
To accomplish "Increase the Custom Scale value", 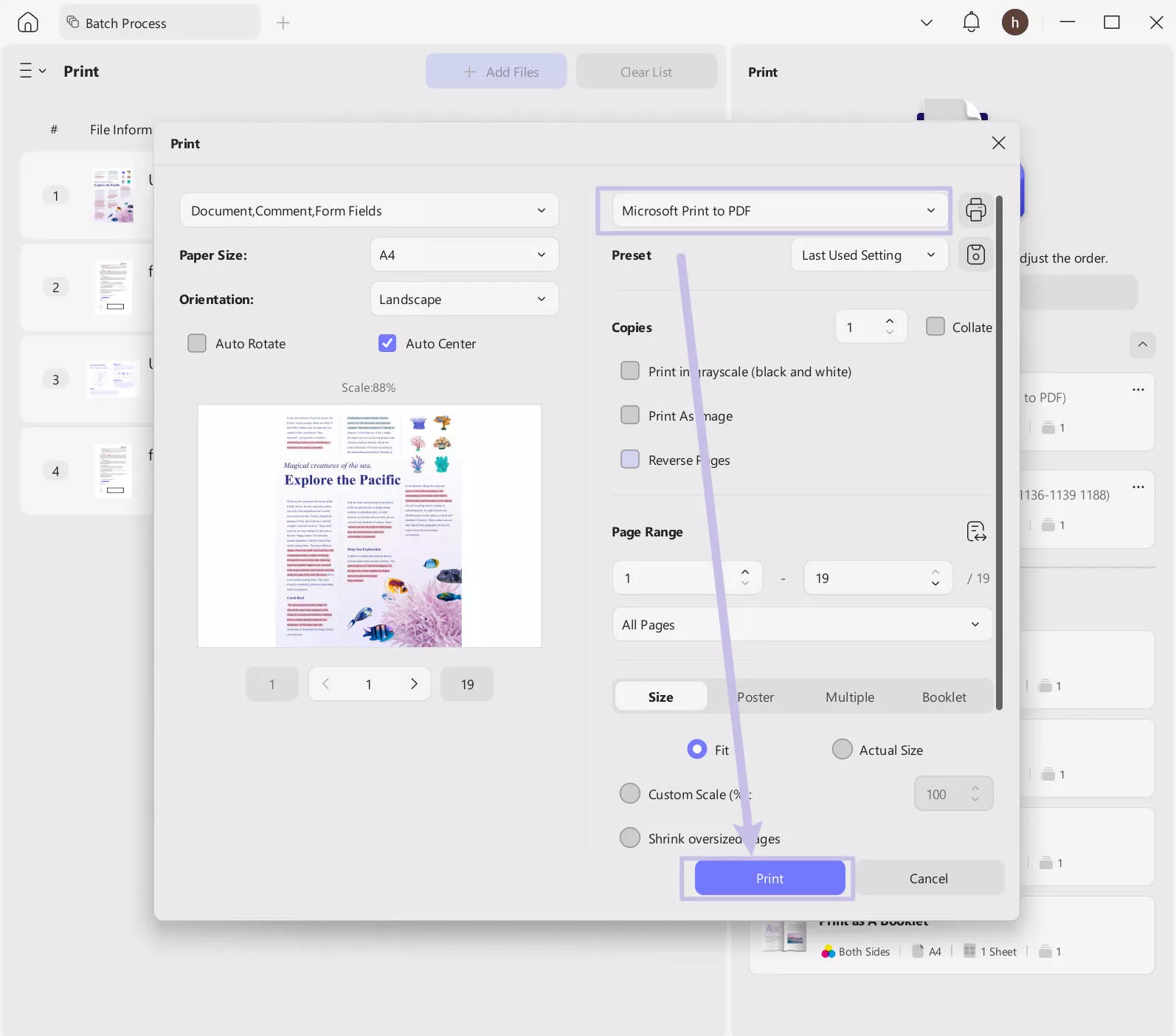I will (975, 788).
